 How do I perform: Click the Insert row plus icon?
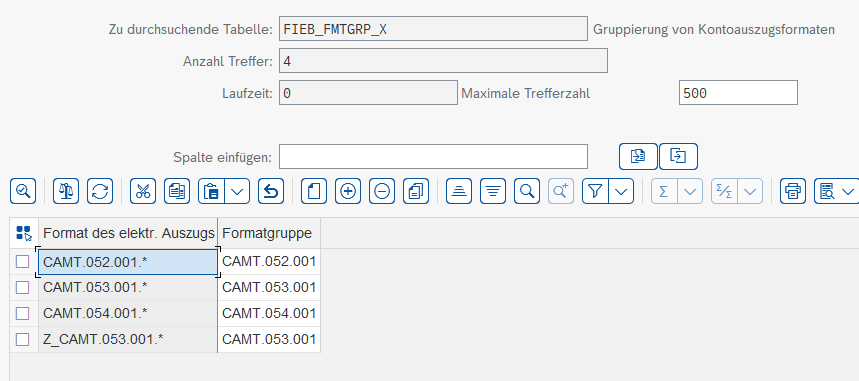coord(348,191)
